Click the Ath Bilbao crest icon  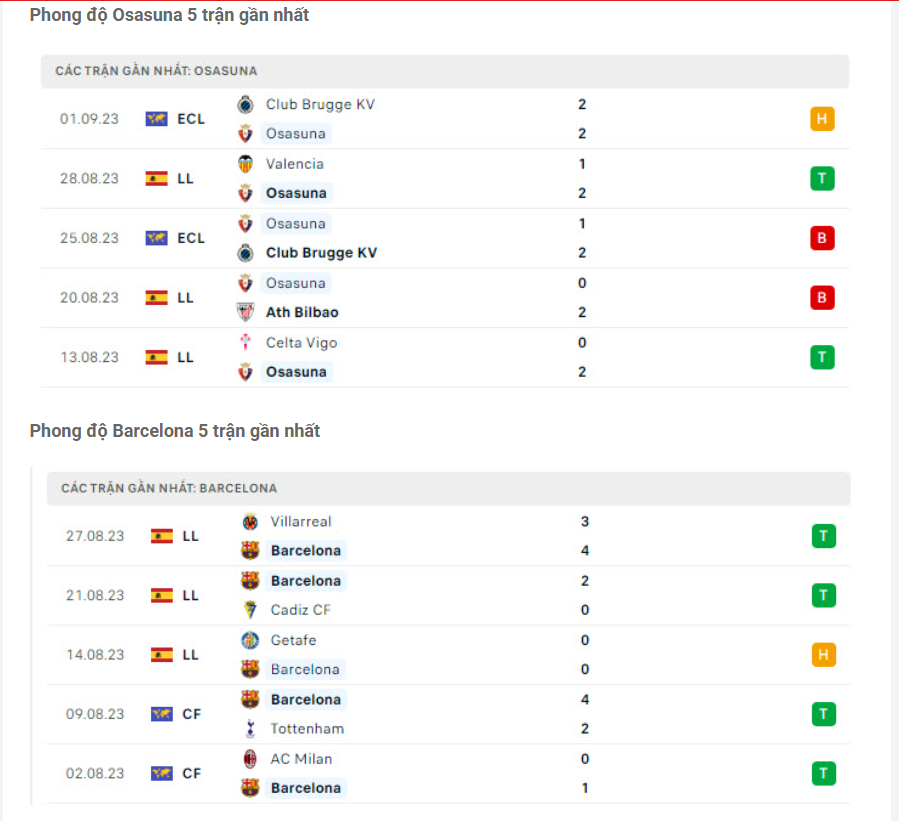(x=246, y=312)
